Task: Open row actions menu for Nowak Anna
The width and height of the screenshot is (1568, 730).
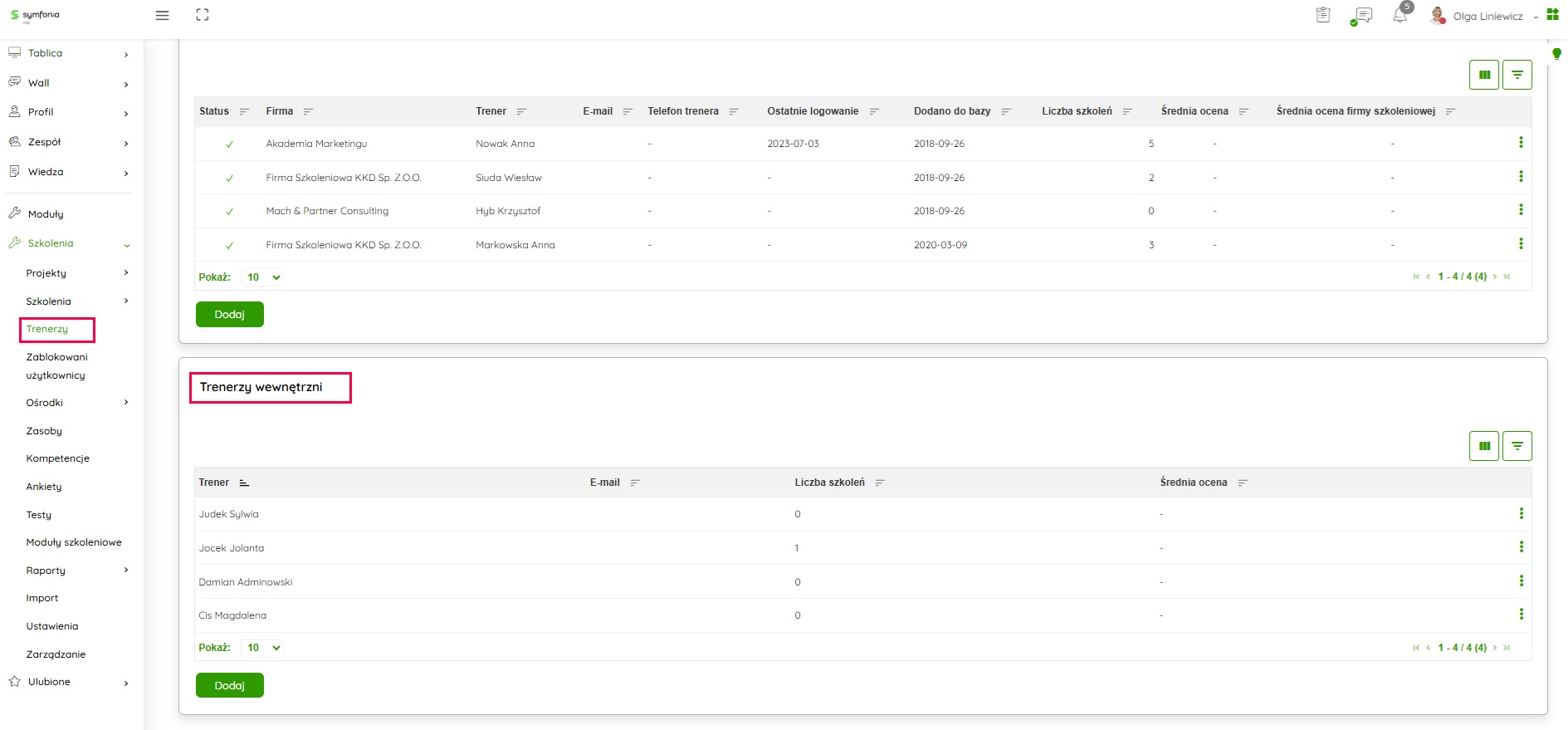Action: coord(1521,143)
